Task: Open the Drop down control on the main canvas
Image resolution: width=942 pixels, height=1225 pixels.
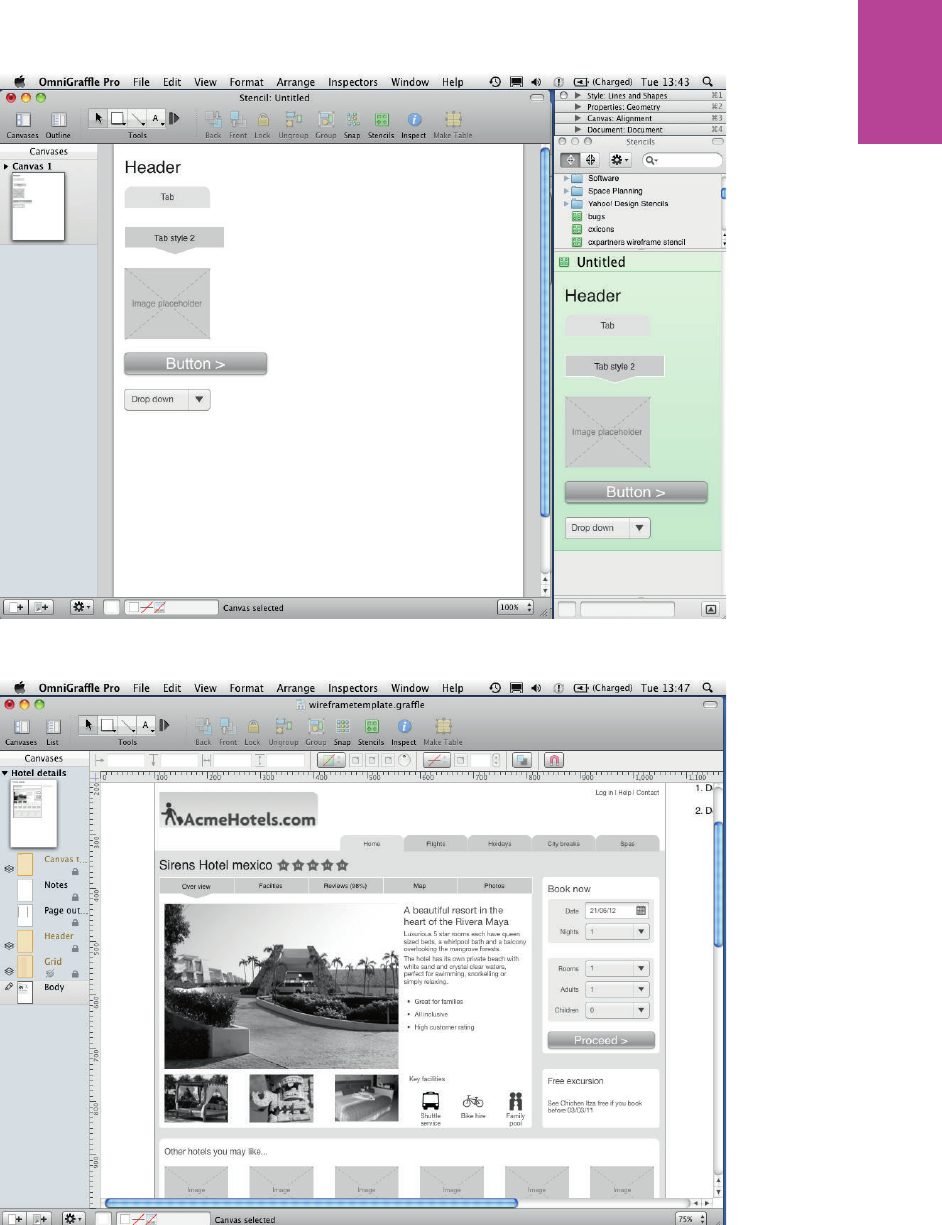Action: click(168, 399)
